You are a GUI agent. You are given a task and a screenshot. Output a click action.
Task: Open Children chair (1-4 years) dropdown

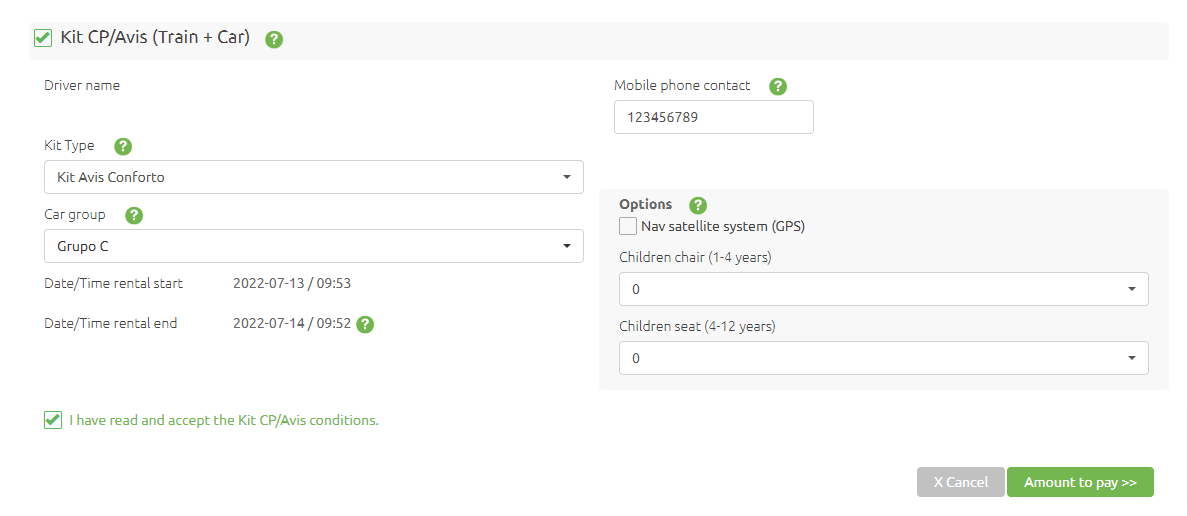tap(883, 289)
